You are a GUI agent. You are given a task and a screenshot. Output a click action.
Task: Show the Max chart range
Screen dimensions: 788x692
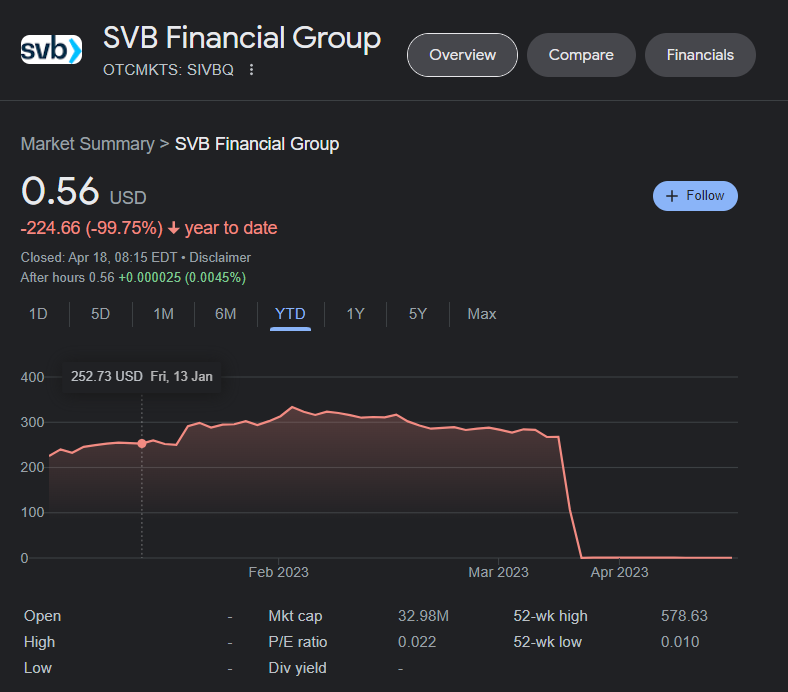coord(481,314)
